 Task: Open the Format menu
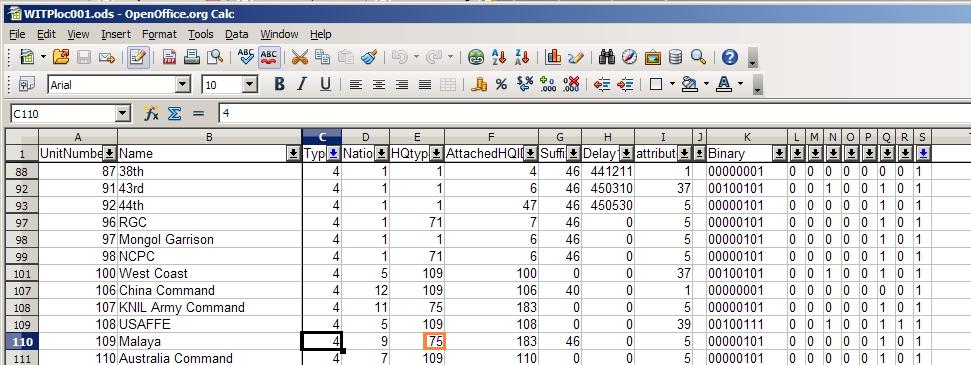coord(159,34)
